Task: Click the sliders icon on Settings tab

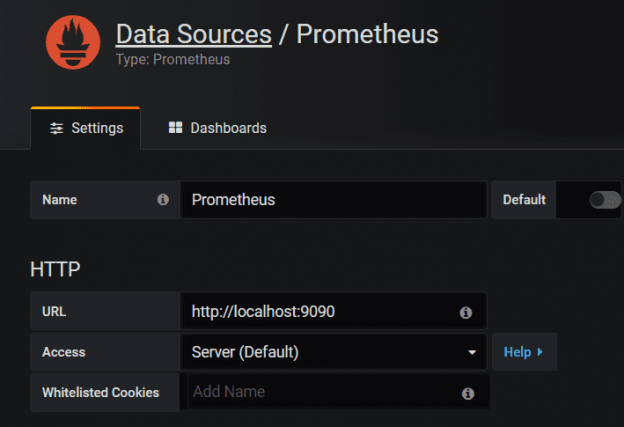Action: coord(56,128)
